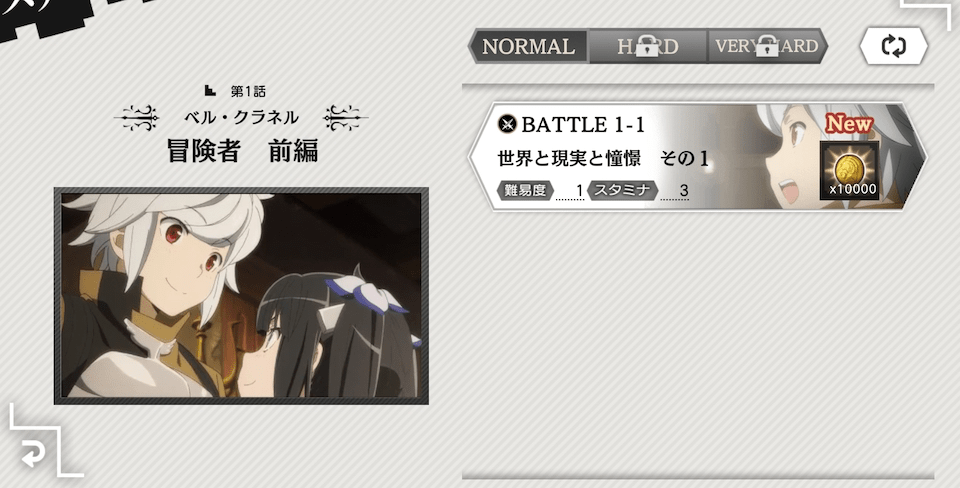
Task: Click the back arrow icon
Action: [x=34, y=455]
